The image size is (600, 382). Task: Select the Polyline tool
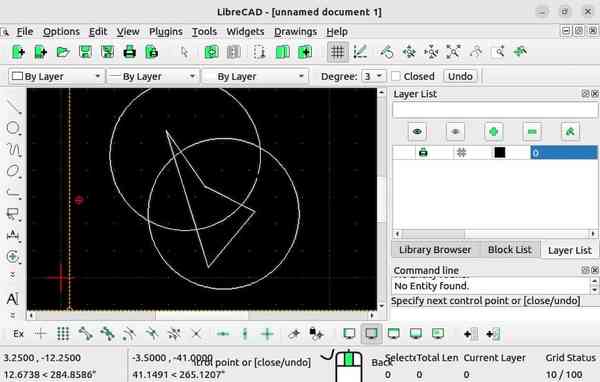click(x=14, y=193)
